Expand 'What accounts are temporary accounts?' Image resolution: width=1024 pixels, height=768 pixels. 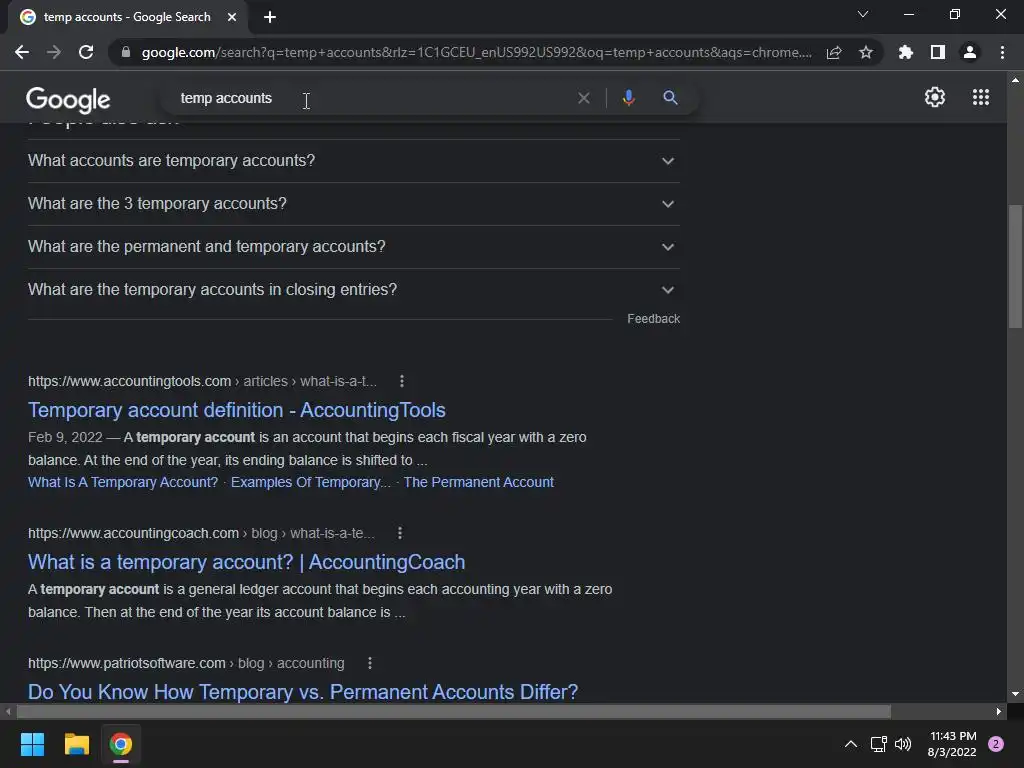353,161
